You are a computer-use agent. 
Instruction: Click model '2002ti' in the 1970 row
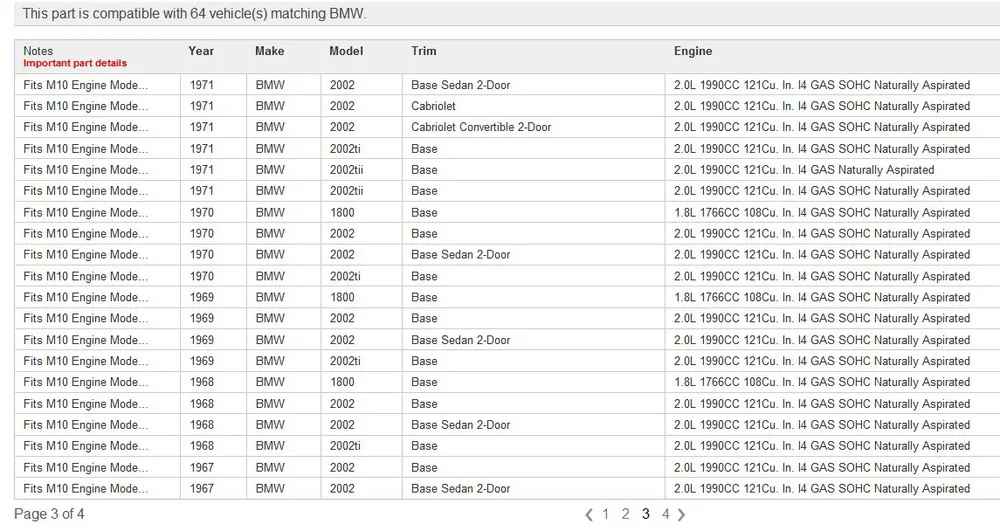345,276
